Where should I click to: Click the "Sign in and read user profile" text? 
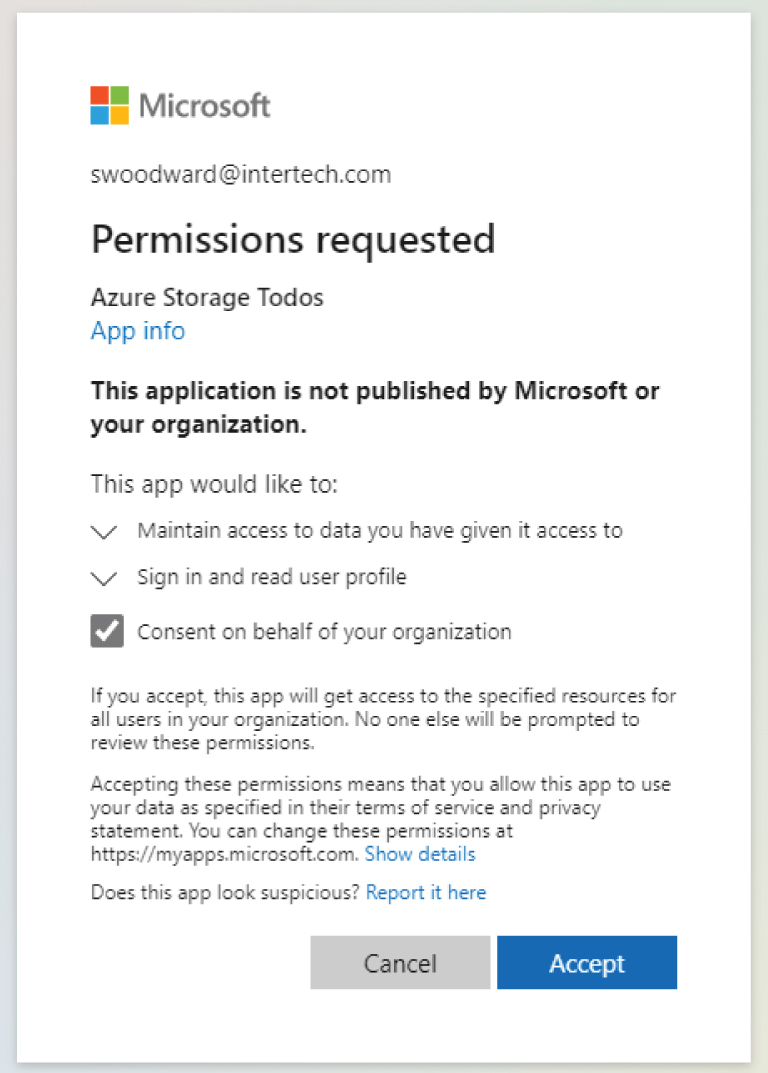click(272, 577)
